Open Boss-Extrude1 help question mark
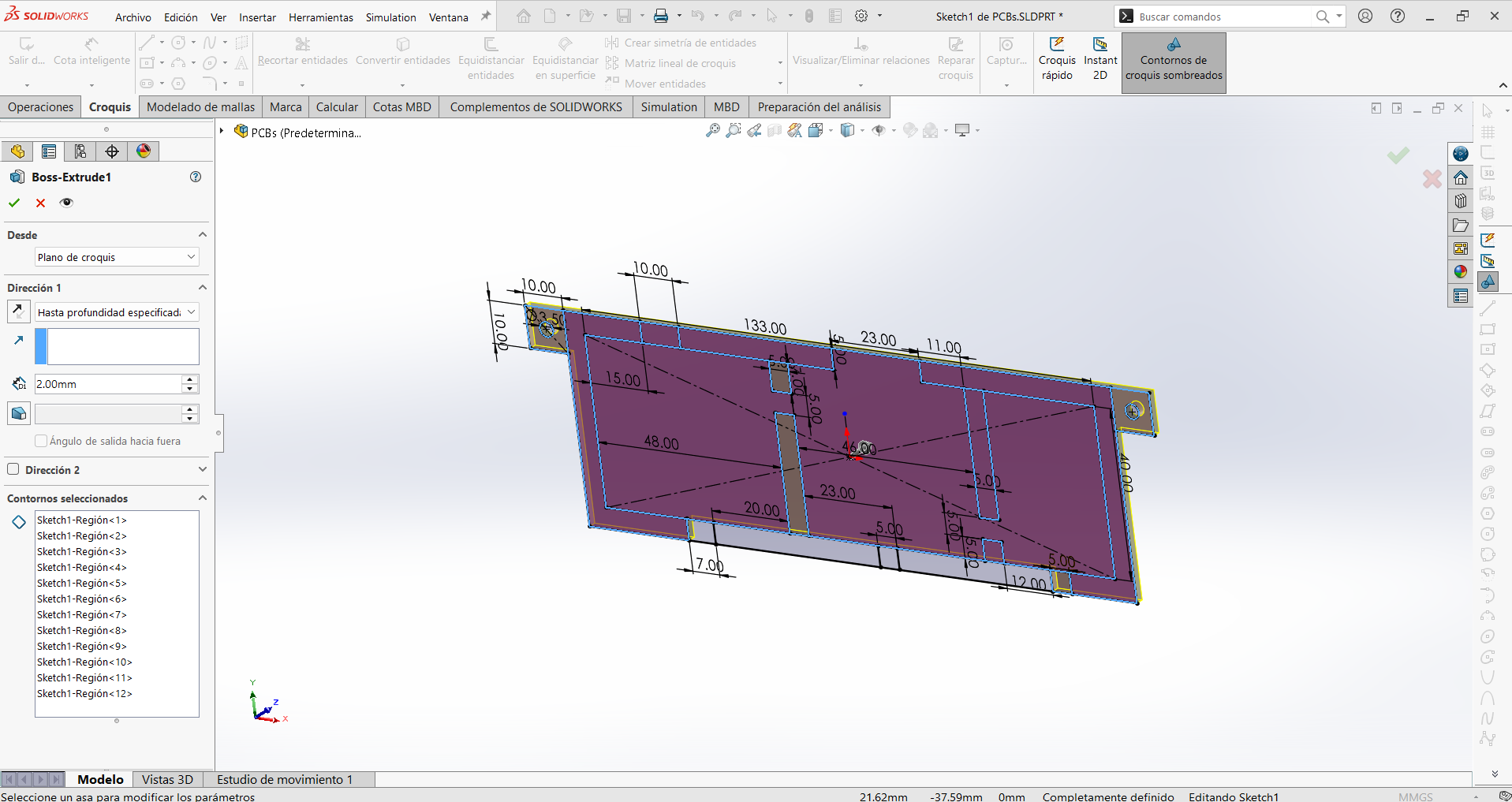Viewport: 1512px width, 802px height. coord(196,177)
